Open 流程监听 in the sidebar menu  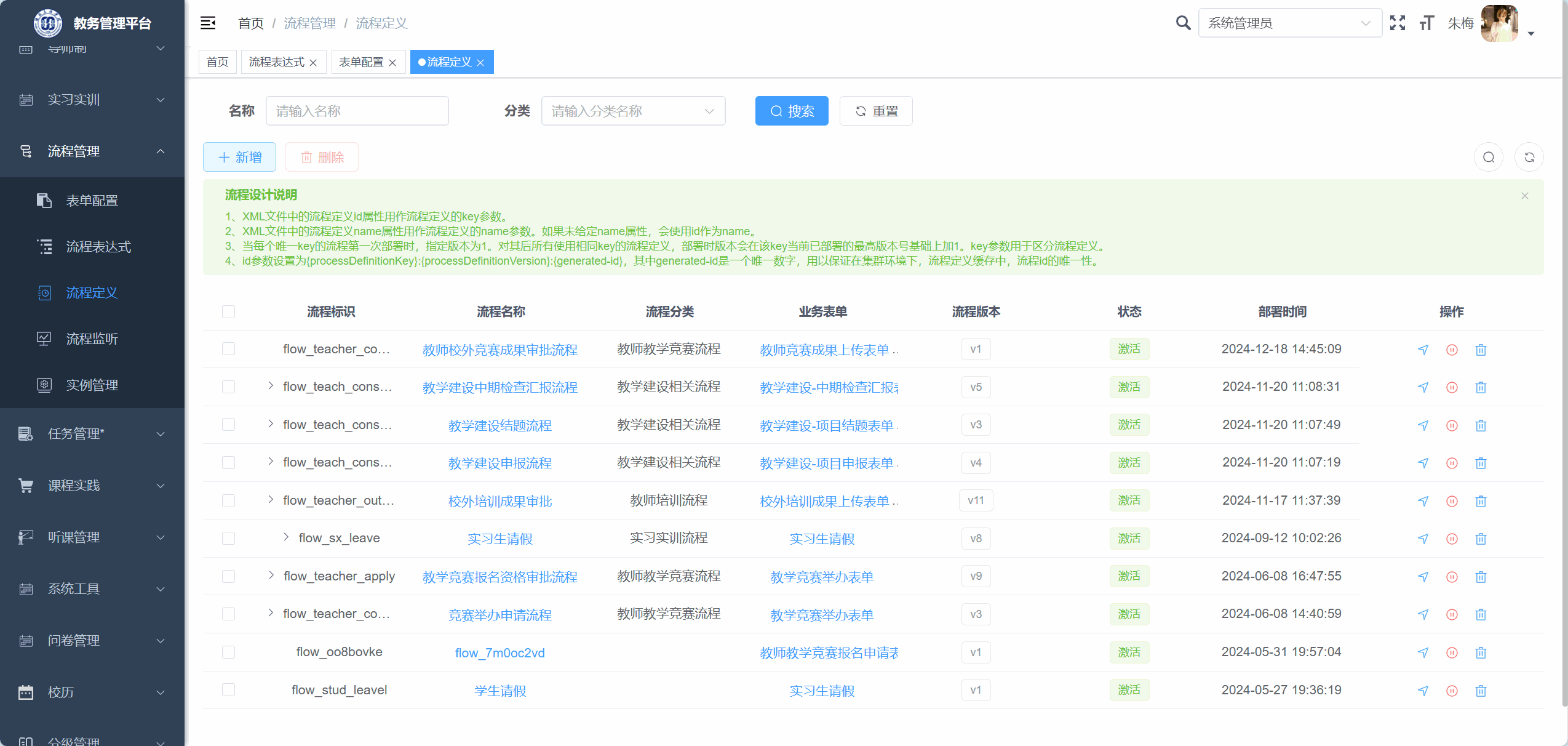pyautogui.click(x=92, y=339)
